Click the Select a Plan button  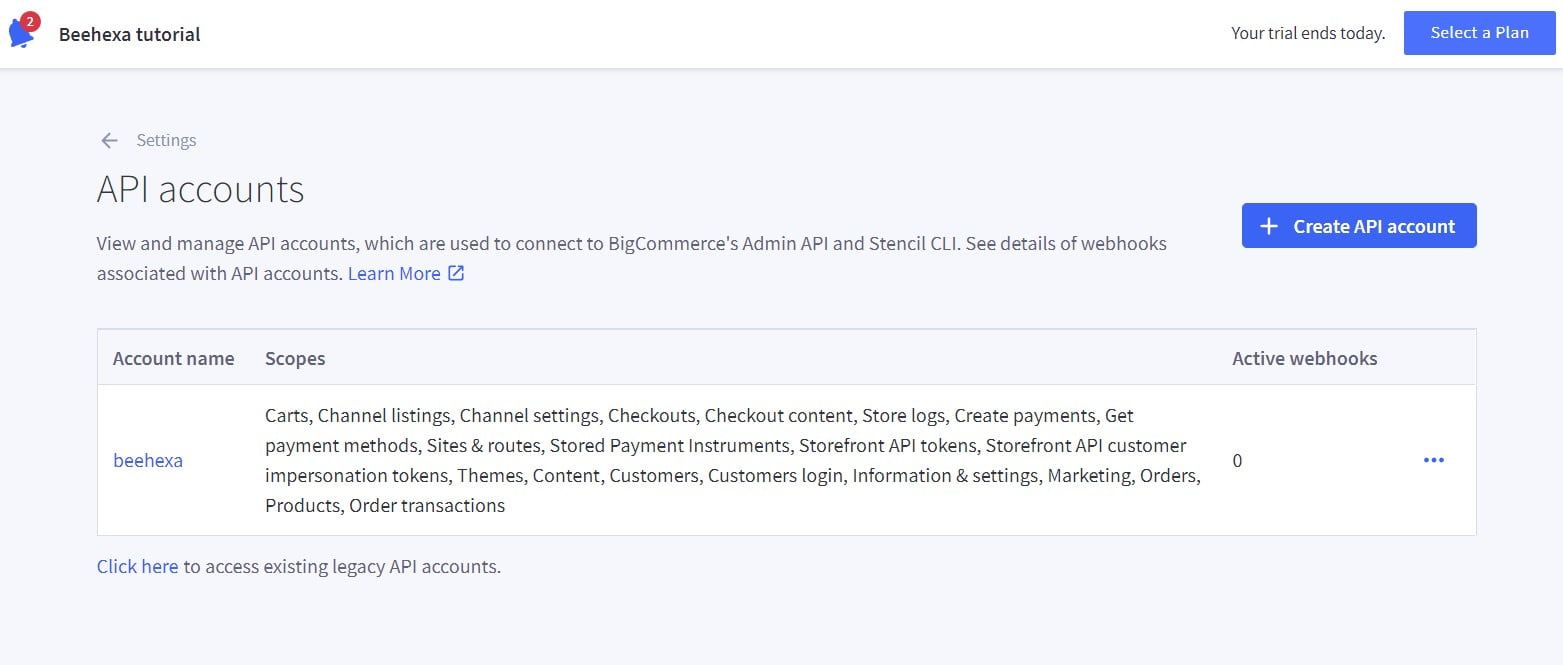(1479, 32)
